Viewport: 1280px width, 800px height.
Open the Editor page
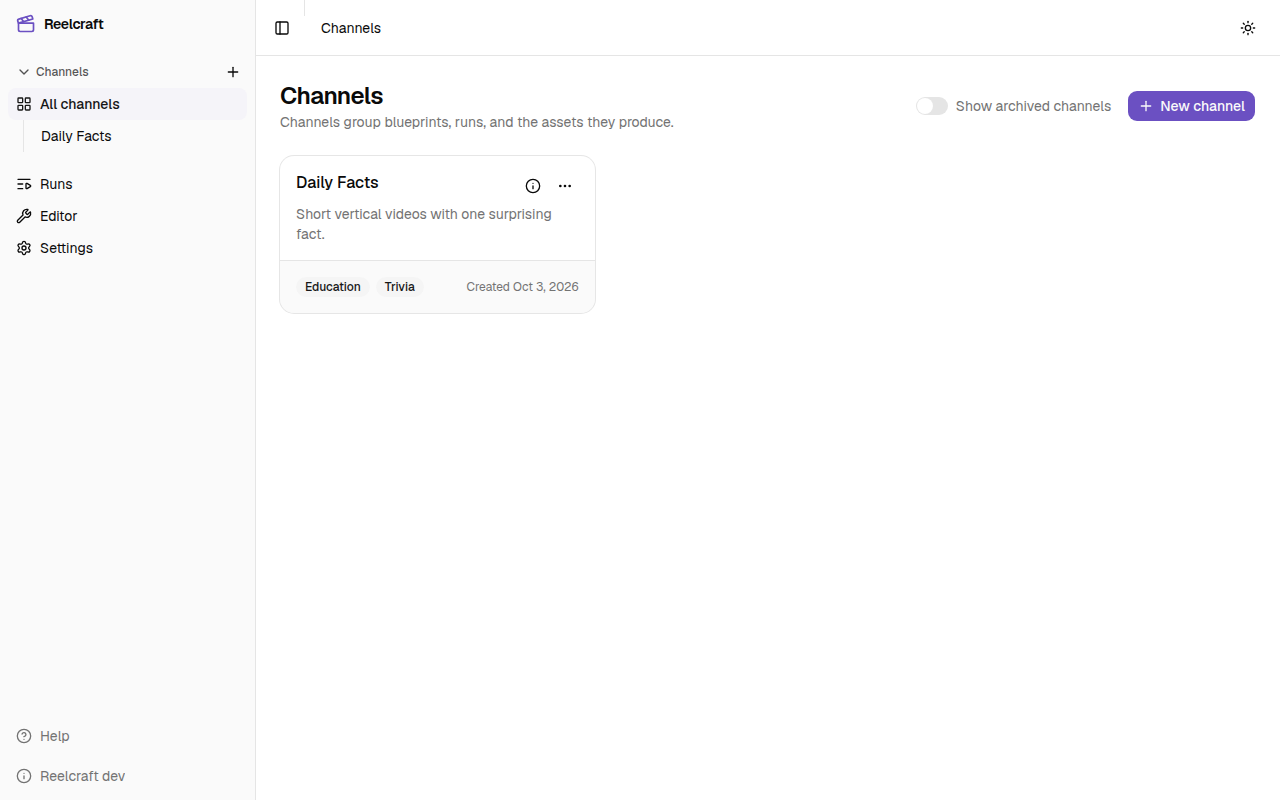click(127, 216)
